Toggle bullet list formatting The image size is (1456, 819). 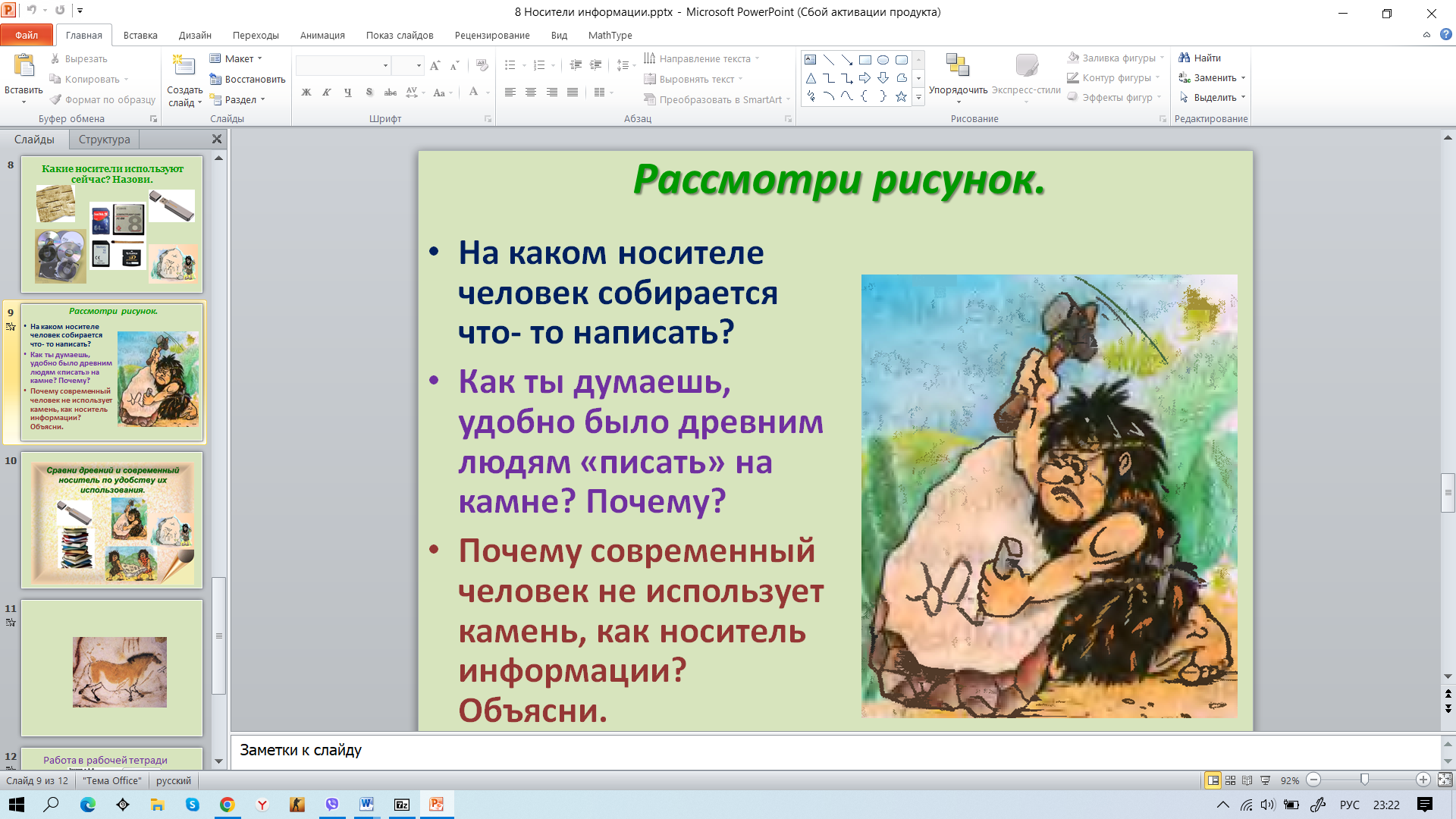pyautogui.click(x=510, y=65)
